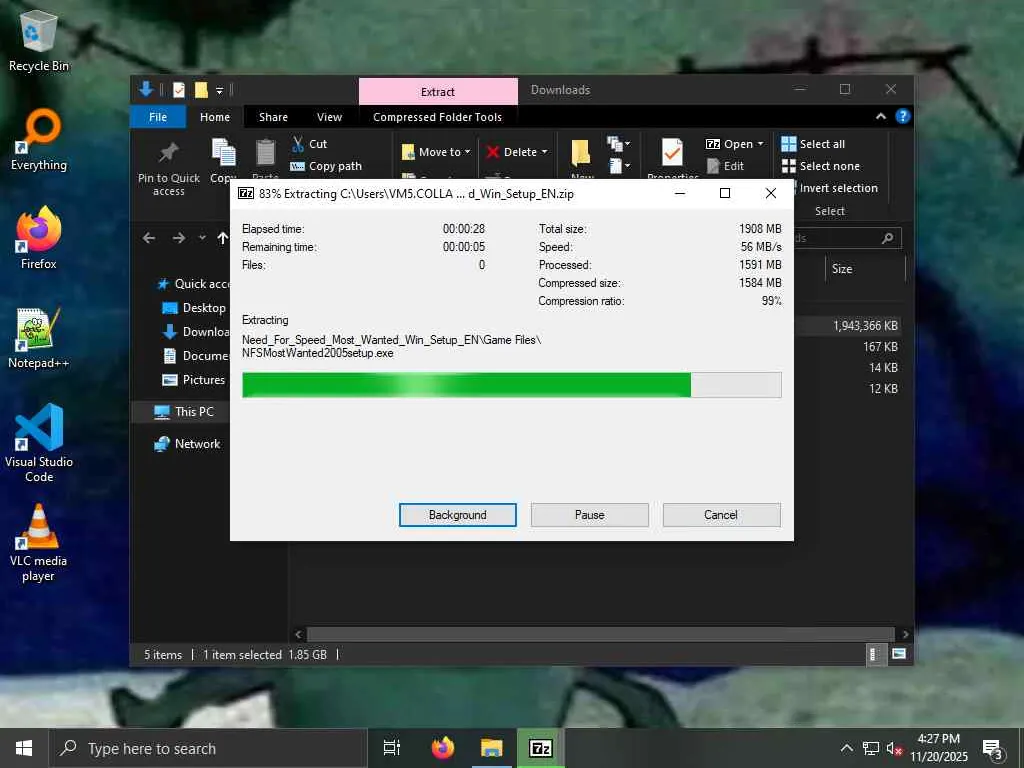Select Quick access in navigation pane
Image resolution: width=1024 pixels, height=768 pixels.
pos(193,283)
